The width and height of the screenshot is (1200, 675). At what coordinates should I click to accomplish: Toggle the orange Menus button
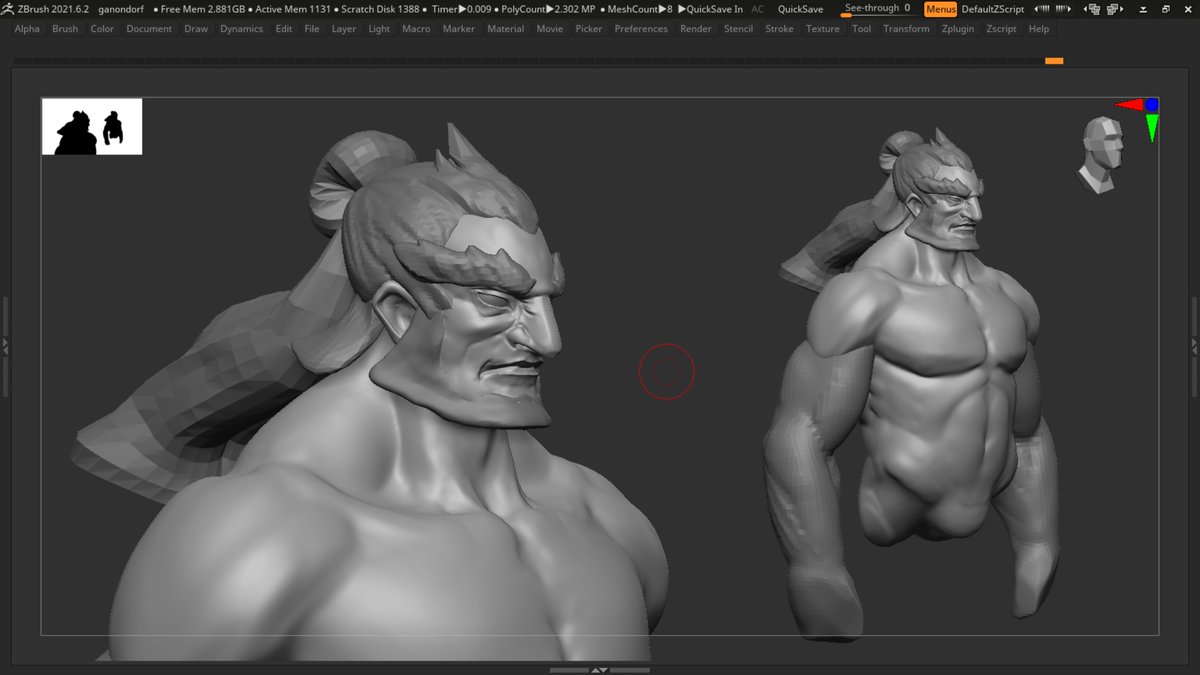pos(939,8)
